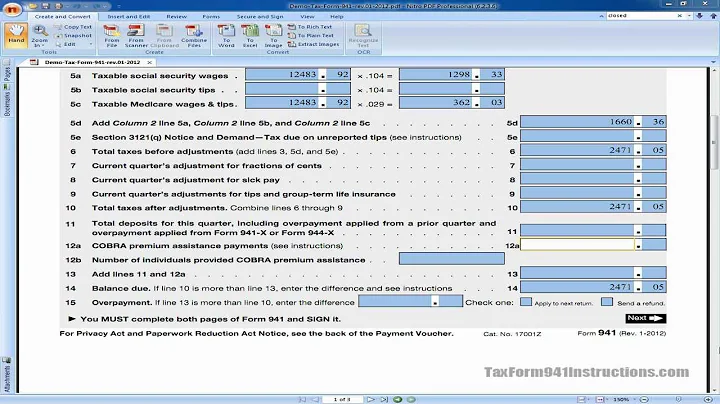
Task: Open the Review ribbon tab
Action: pyautogui.click(x=176, y=17)
